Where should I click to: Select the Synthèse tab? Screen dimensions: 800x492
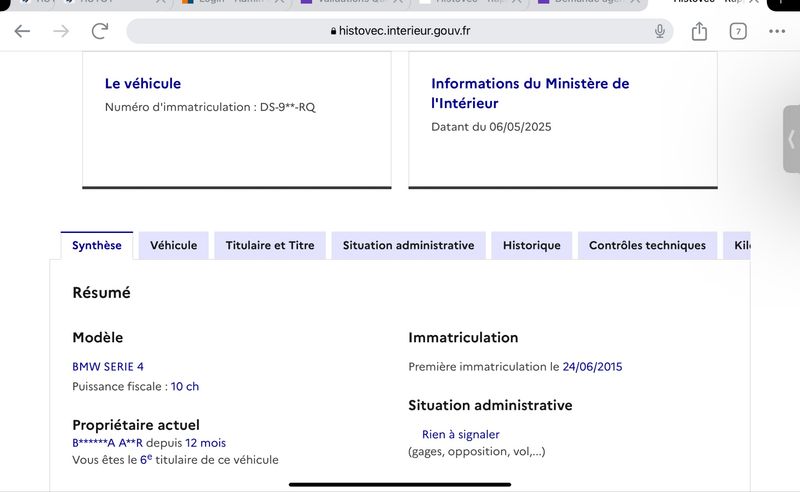(96, 245)
